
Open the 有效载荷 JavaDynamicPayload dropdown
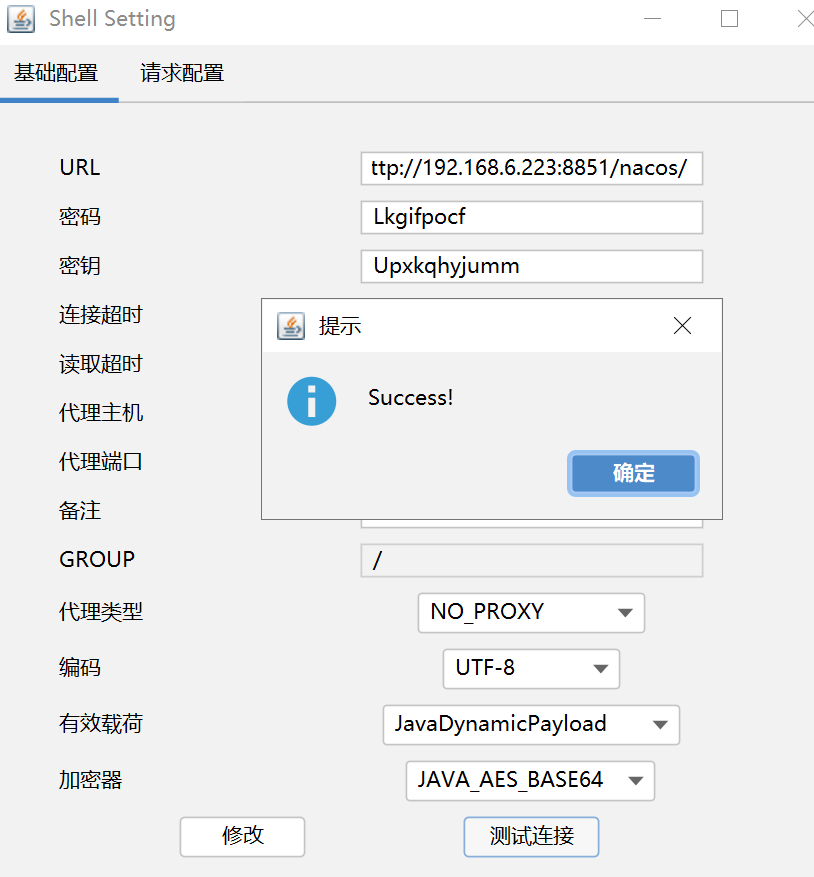tap(531, 725)
